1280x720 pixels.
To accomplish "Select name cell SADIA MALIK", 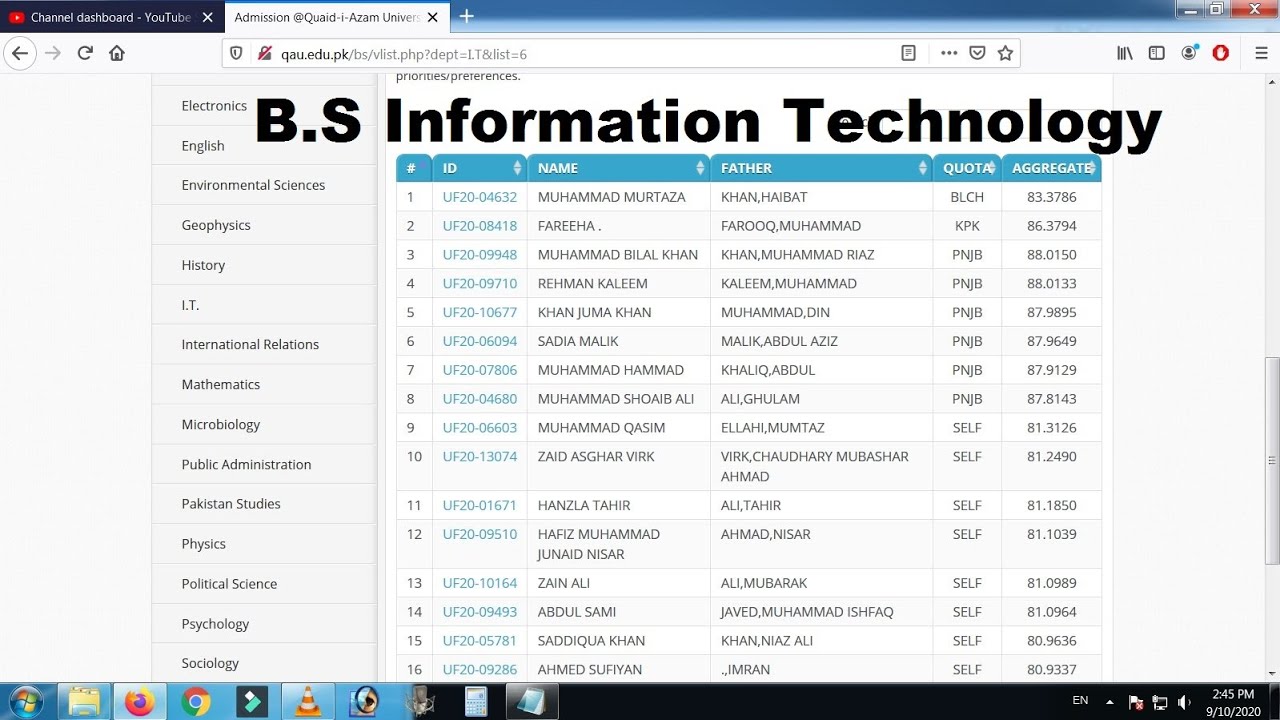I will 578,341.
